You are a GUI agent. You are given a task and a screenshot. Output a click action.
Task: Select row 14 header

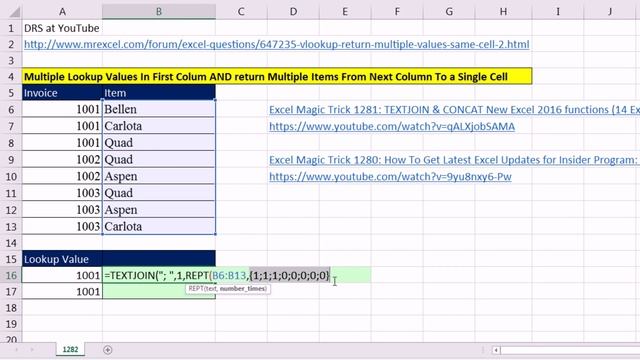[11, 243]
